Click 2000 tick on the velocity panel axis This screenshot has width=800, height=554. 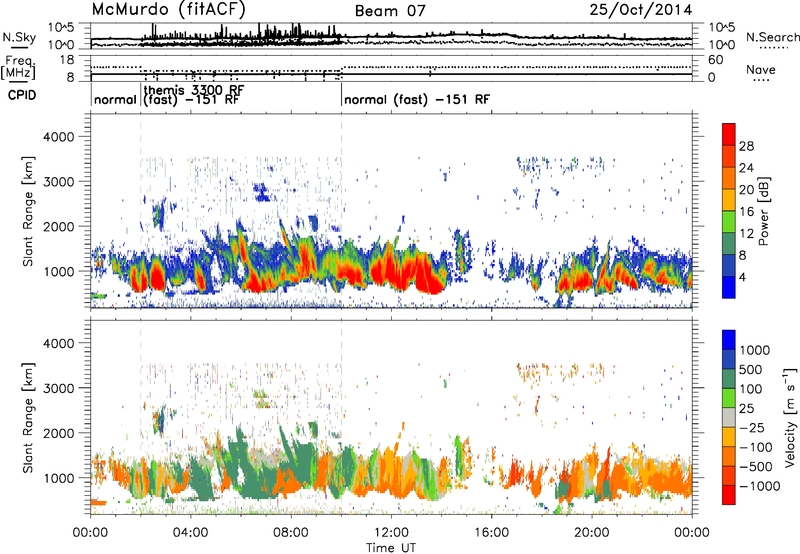point(58,433)
